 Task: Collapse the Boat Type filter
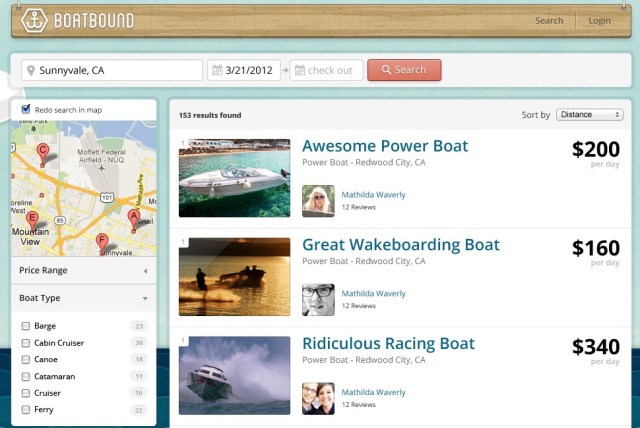click(x=84, y=298)
